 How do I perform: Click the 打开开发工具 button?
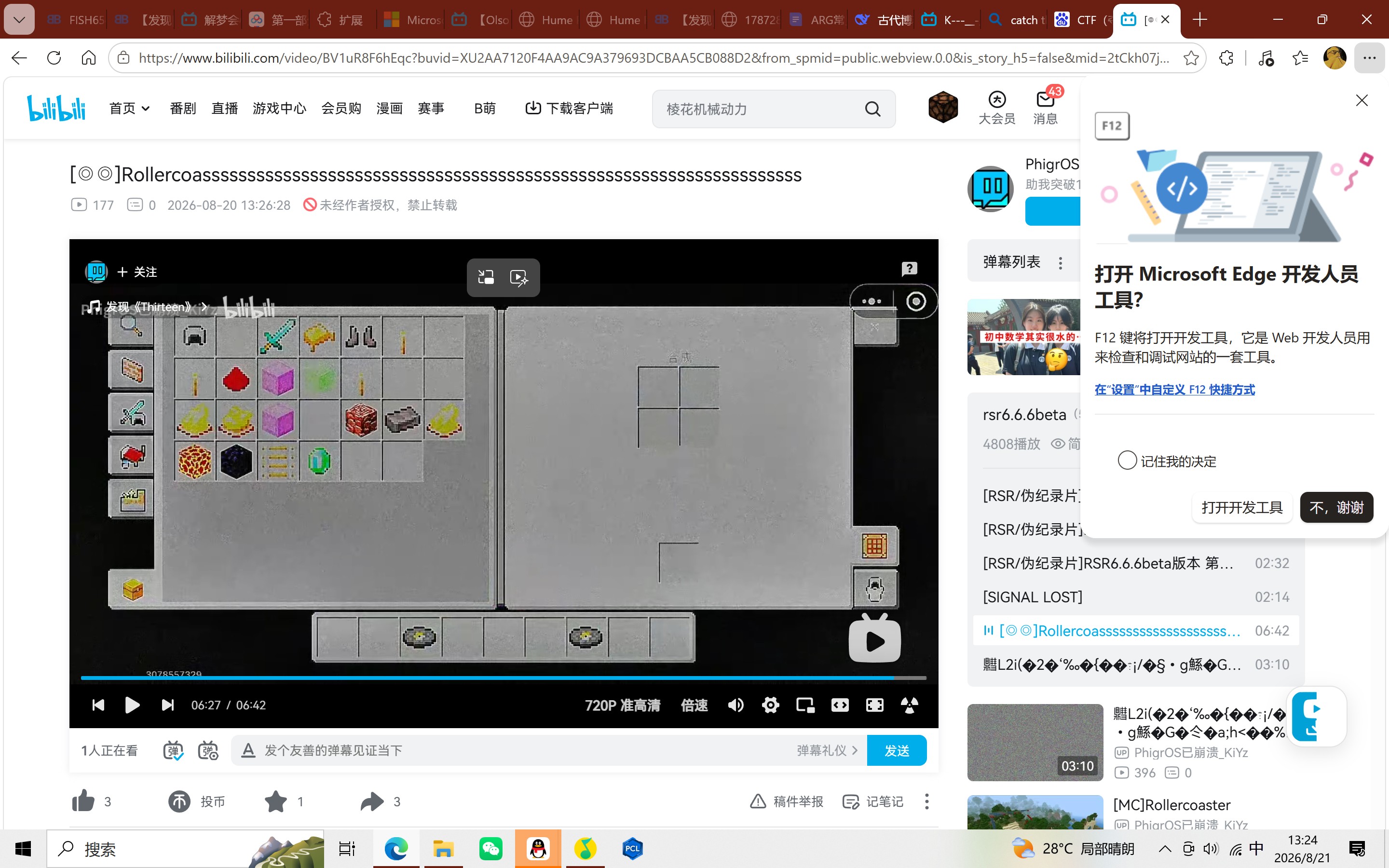point(1241,507)
